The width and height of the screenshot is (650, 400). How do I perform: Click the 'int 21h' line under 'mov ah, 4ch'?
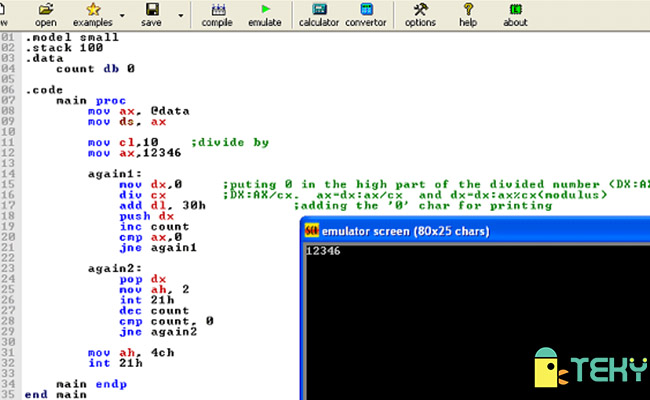coord(115,363)
